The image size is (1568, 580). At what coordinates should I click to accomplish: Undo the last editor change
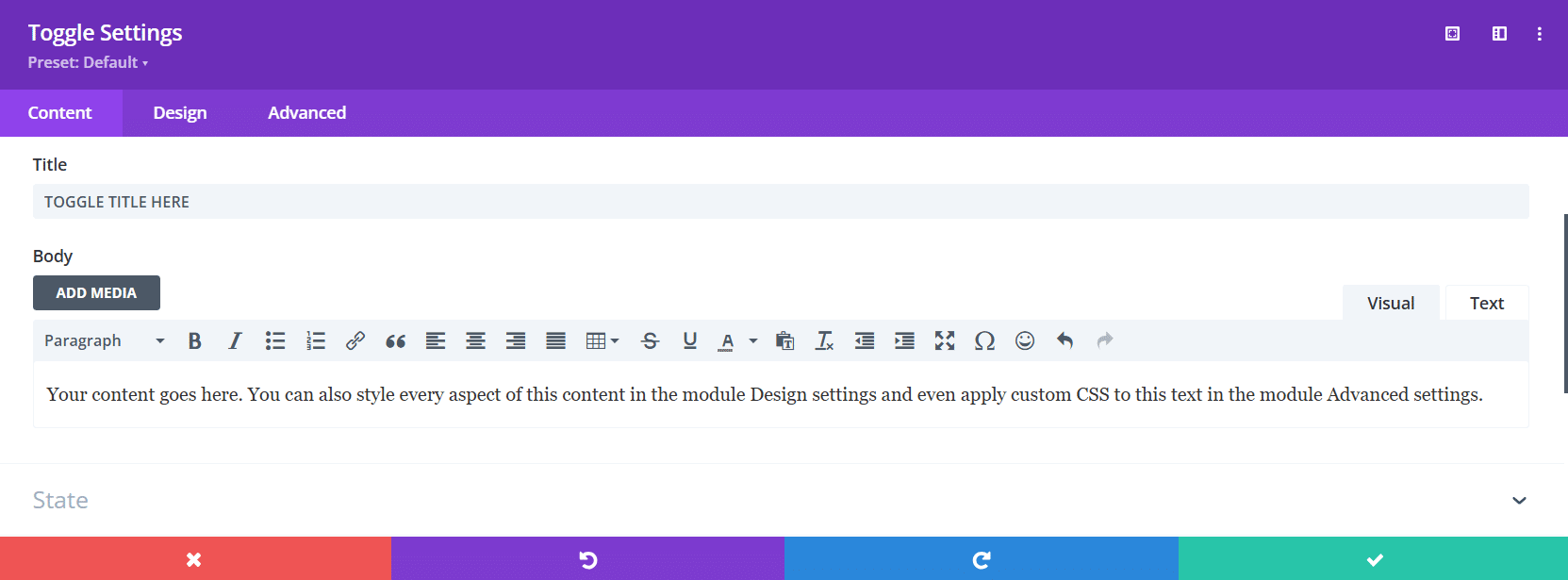1065,341
